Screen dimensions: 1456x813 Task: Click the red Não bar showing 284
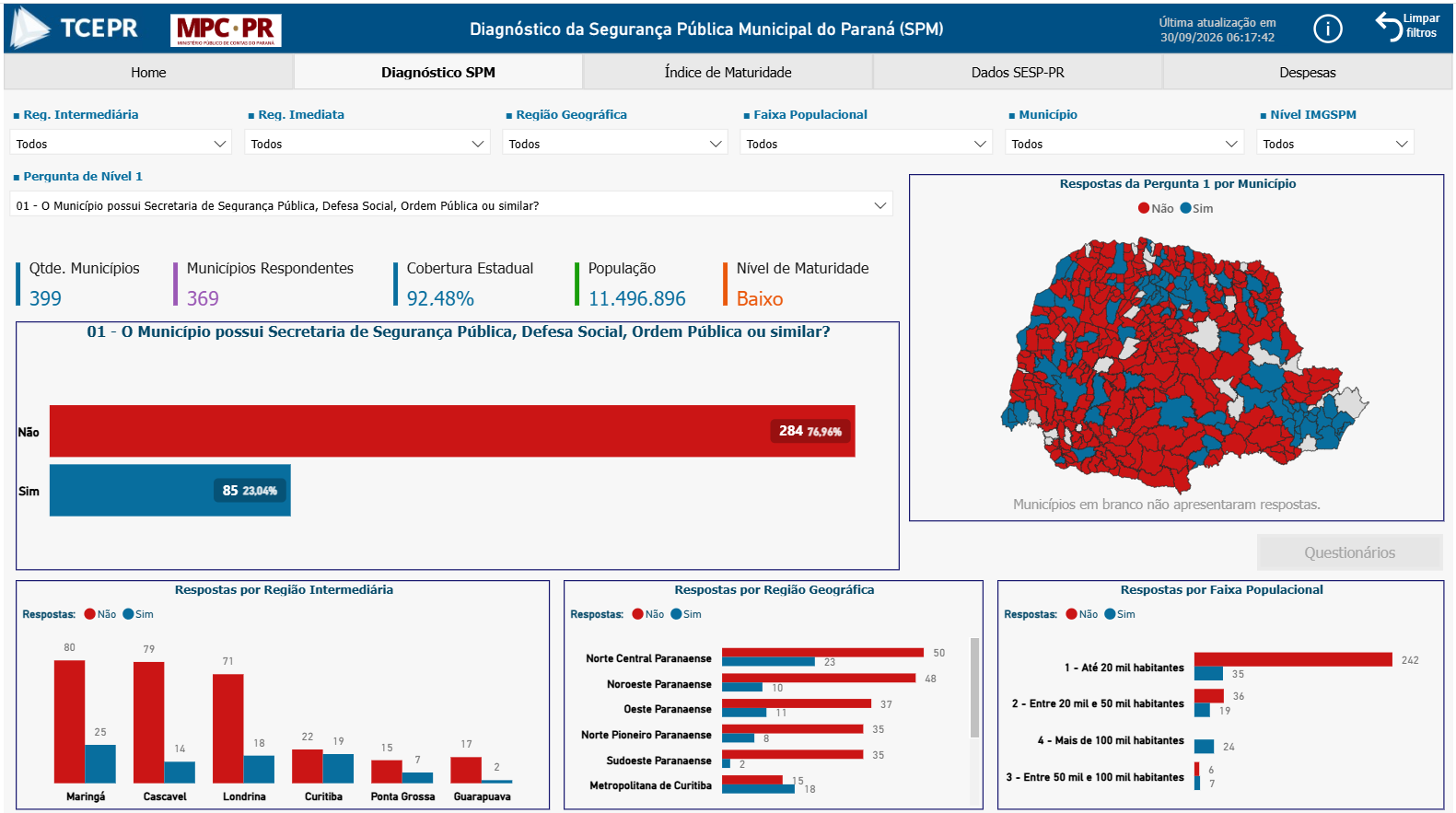[x=452, y=431]
